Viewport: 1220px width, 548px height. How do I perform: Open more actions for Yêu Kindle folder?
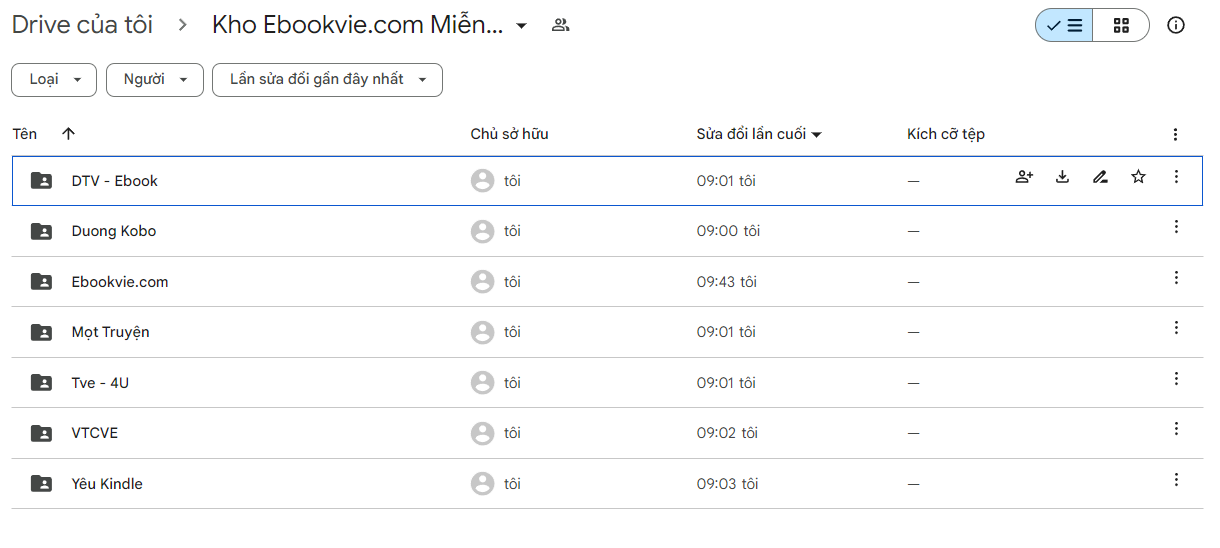coord(1176,480)
